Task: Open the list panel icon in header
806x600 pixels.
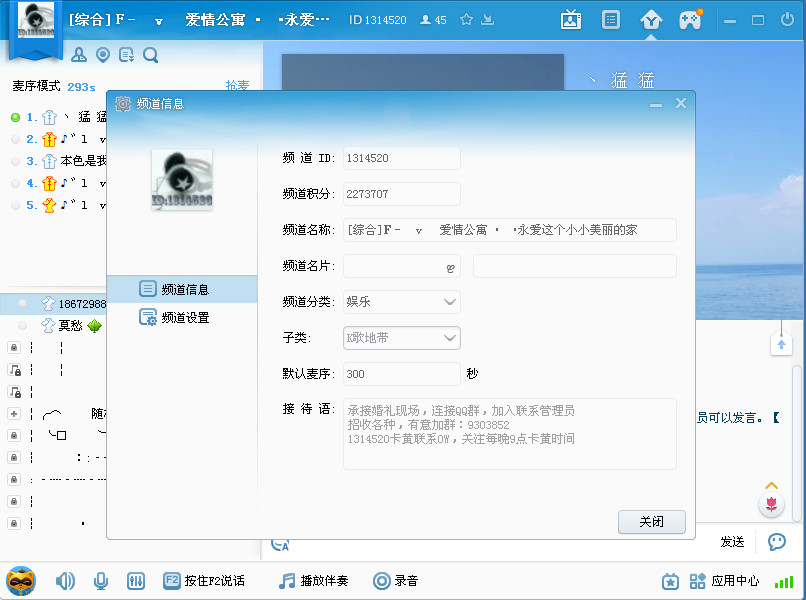Action: (x=611, y=20)
